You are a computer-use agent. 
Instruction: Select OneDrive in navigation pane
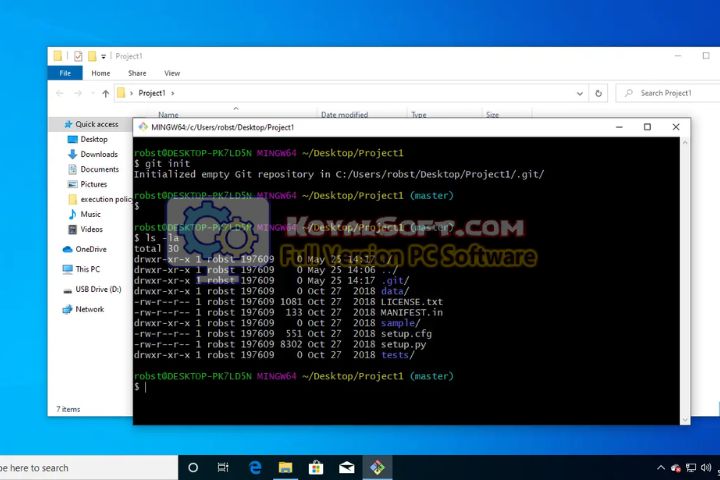pos(91,249)
